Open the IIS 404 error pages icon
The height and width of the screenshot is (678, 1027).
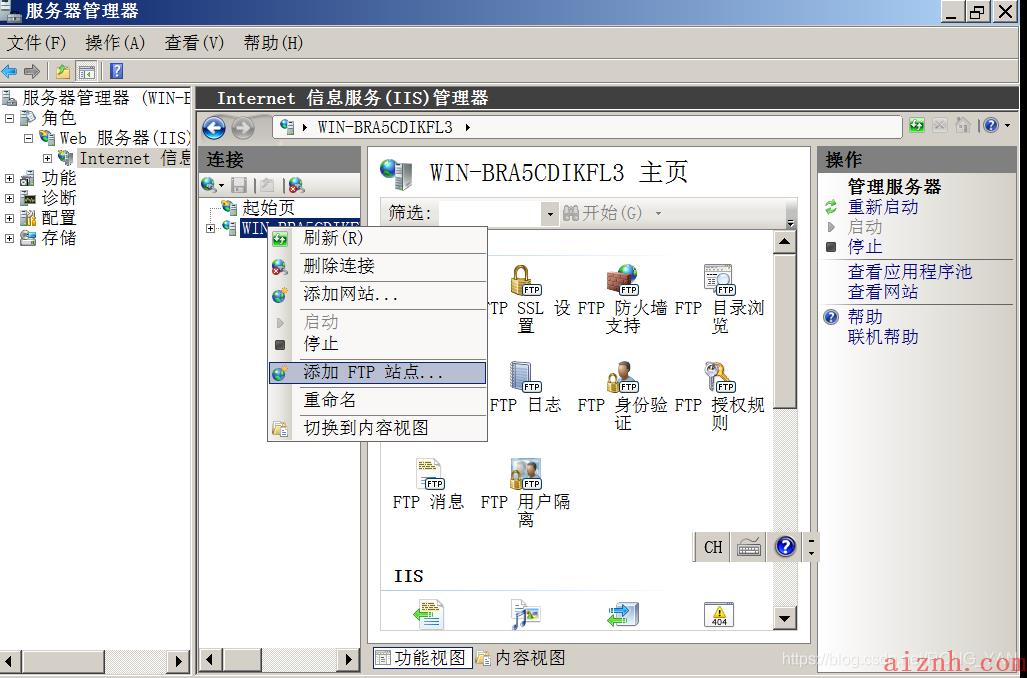click(x=719, y=614)
